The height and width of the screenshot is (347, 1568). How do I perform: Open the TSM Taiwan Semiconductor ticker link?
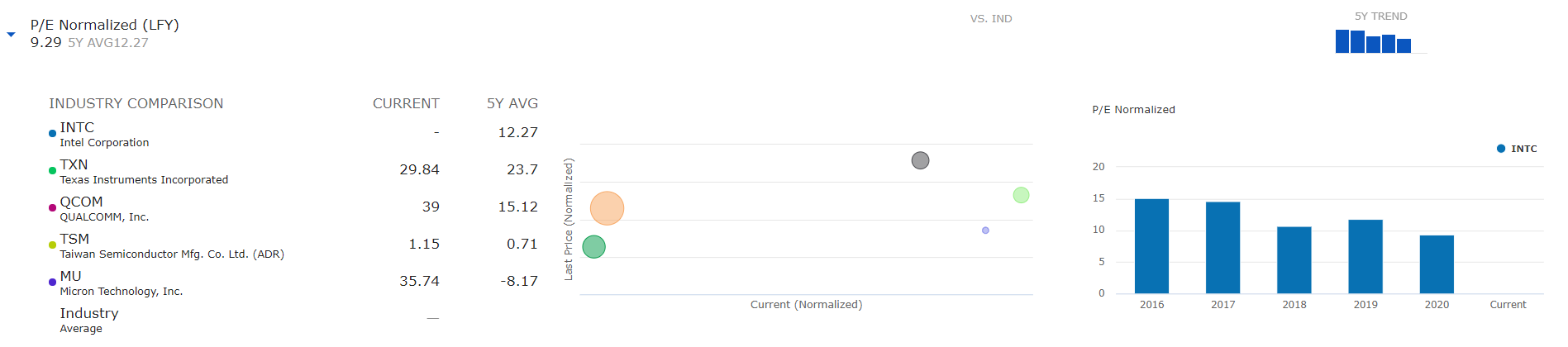(x=74, y=239)
